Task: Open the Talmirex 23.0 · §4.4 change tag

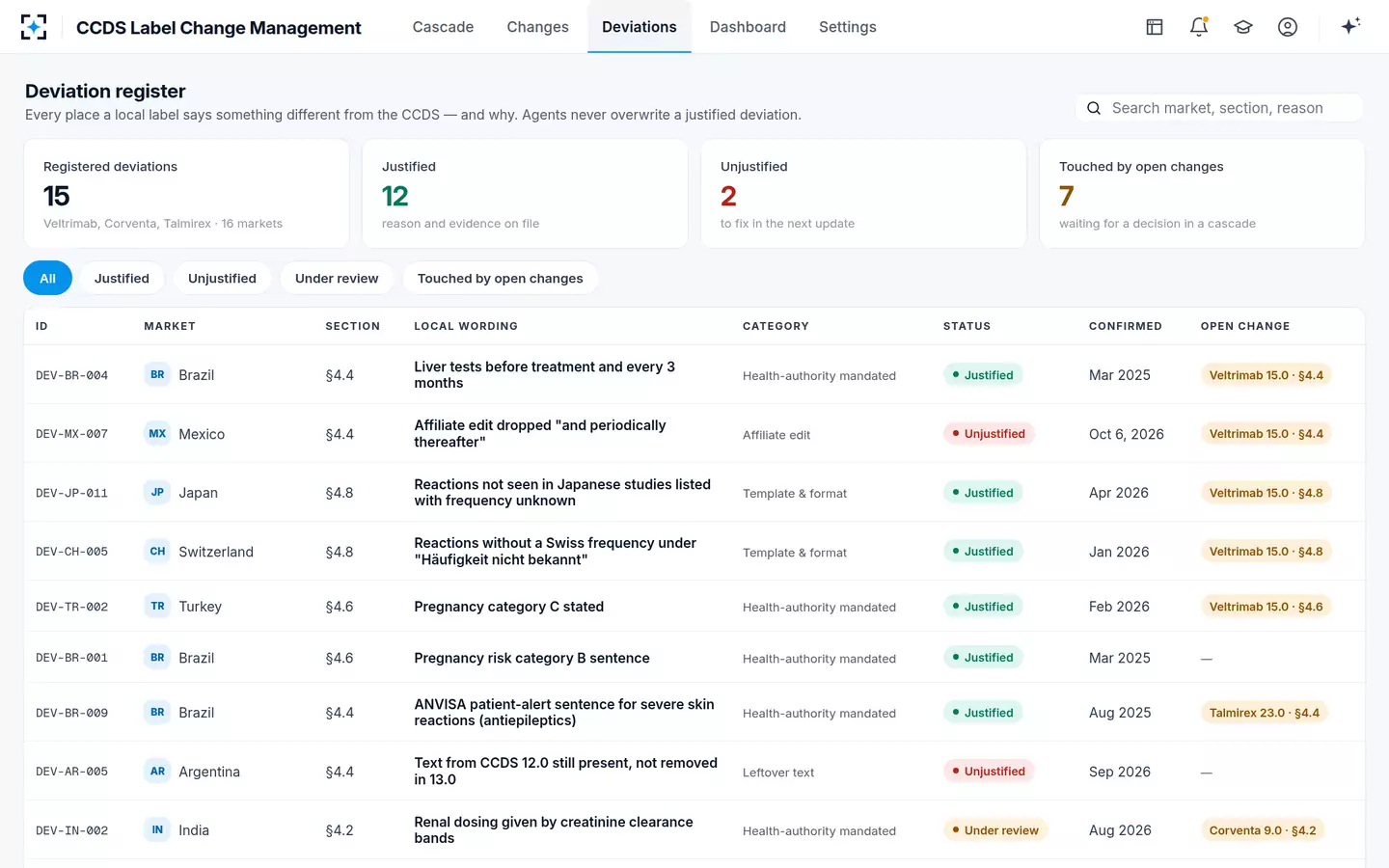Action: pos(1264,713)
